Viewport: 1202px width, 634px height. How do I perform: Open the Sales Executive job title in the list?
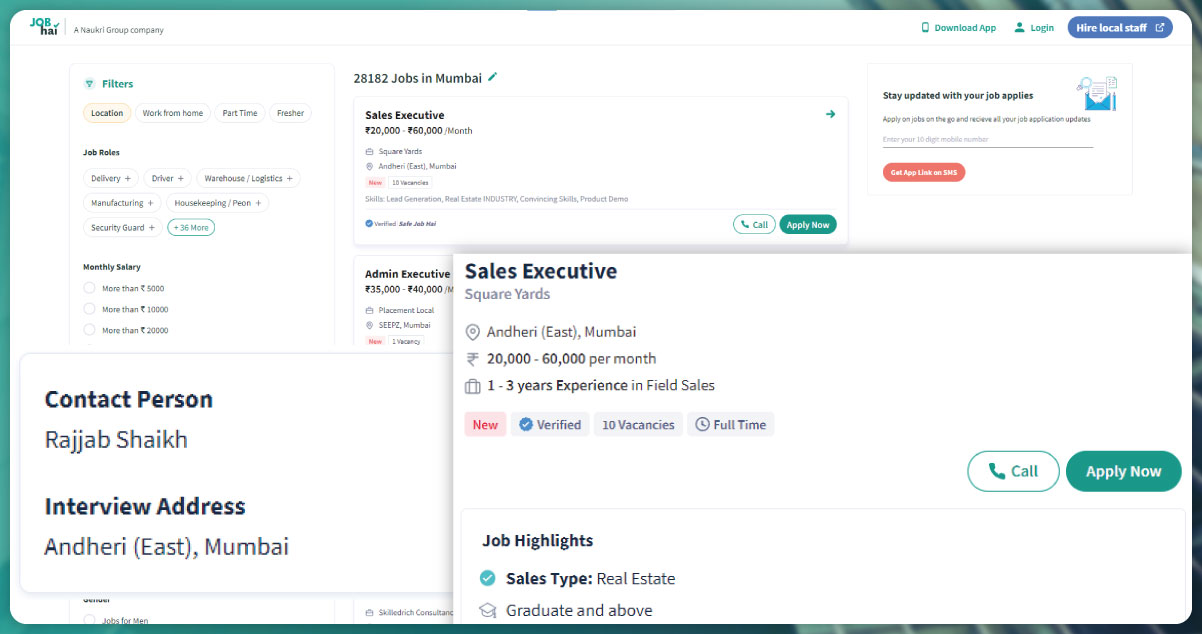pyautogui.click(x=405, y=115)
